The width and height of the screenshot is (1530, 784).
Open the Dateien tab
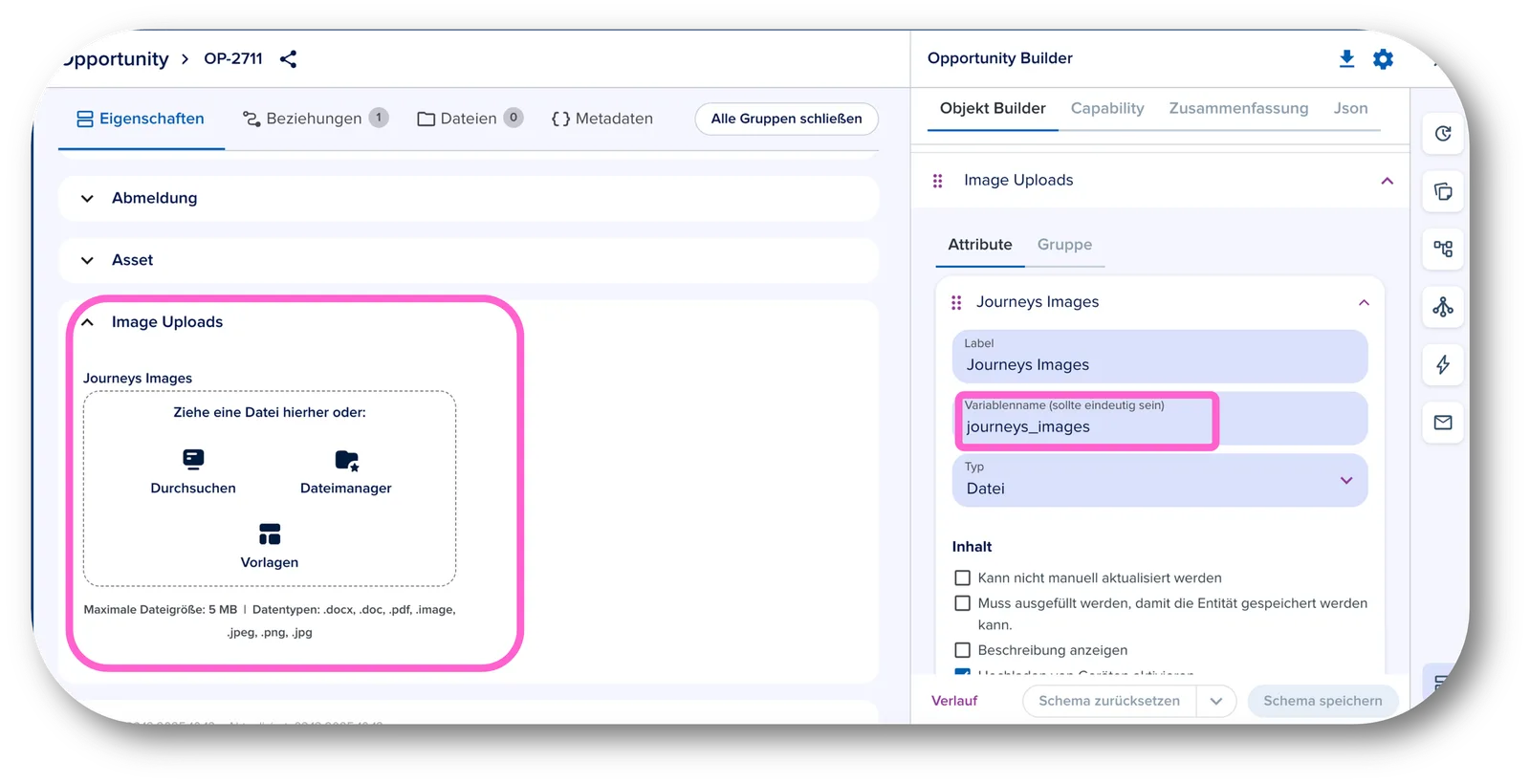(470, 119)
